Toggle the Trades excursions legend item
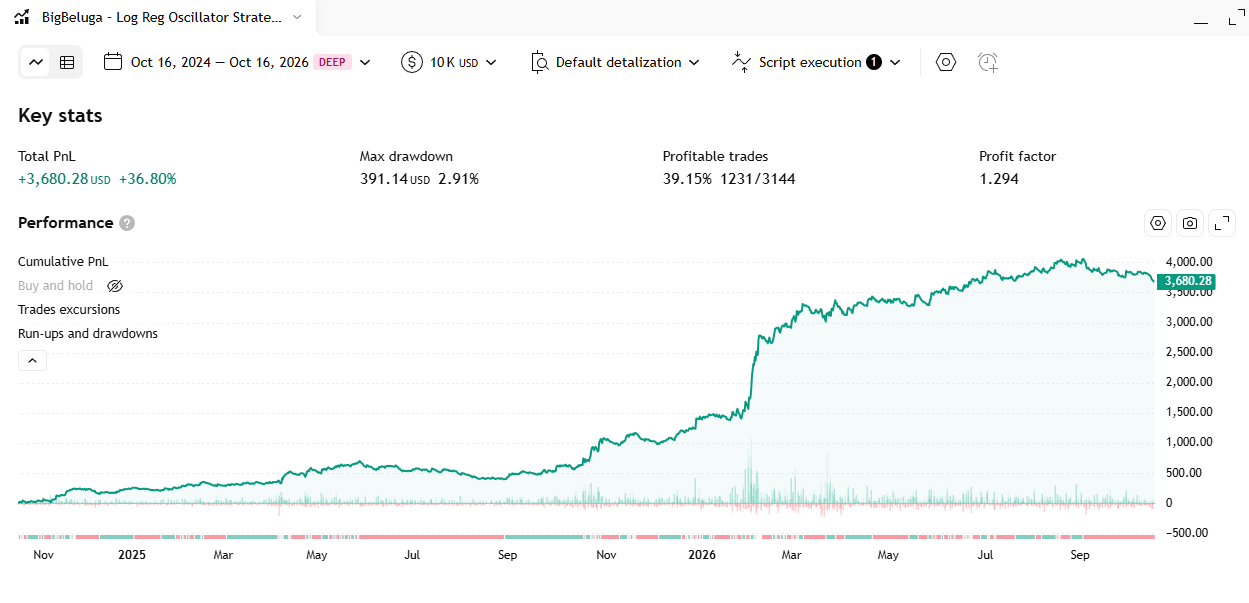The height and width of the screenshot is (603, 1249). click(69, 310)
